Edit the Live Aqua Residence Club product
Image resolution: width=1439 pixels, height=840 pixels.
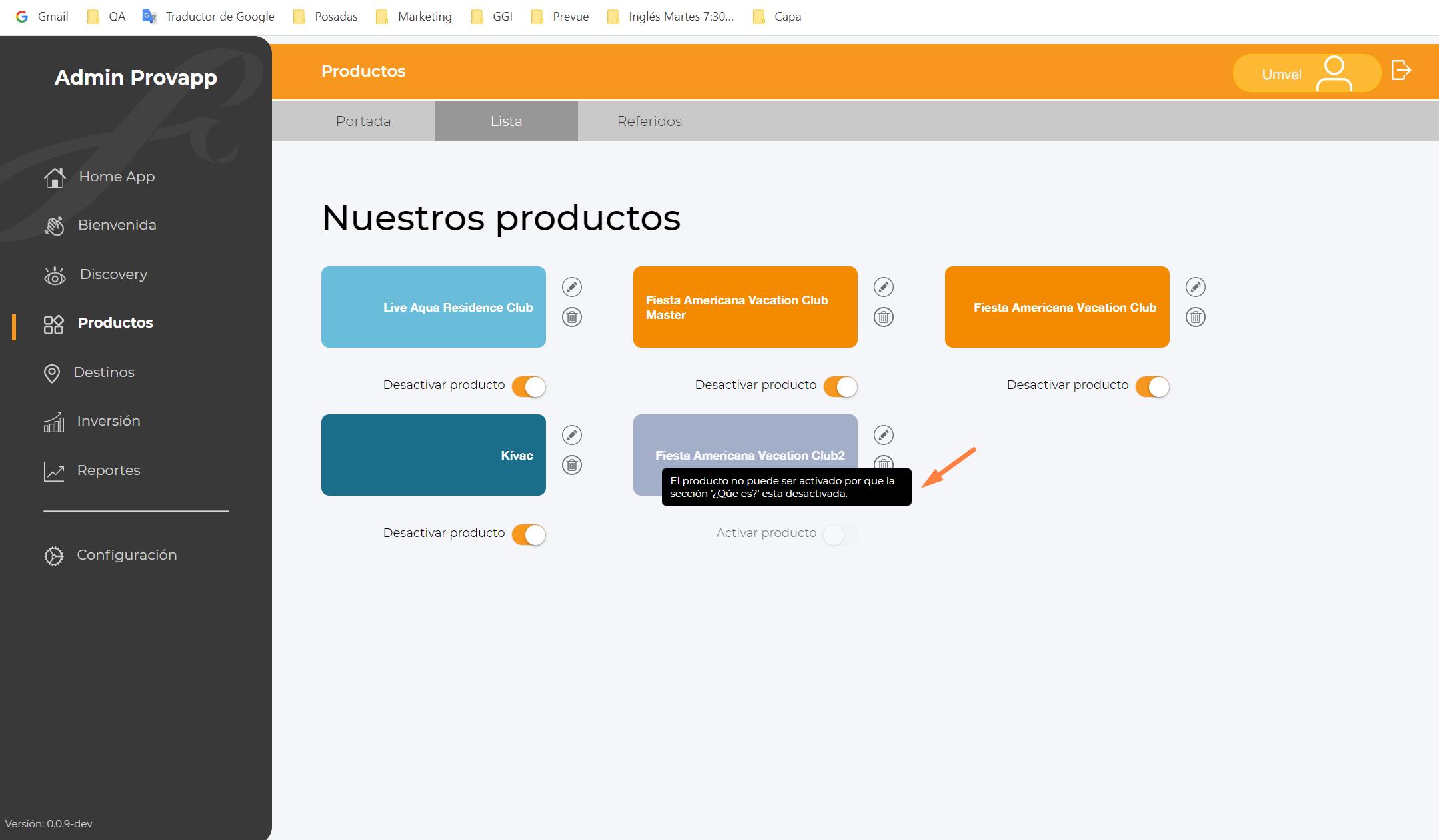coord(571,287)
